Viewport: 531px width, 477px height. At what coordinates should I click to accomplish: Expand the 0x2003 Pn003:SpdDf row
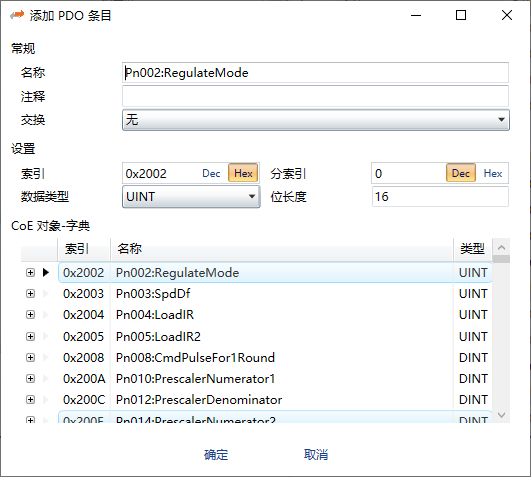[x=30, y=294]
